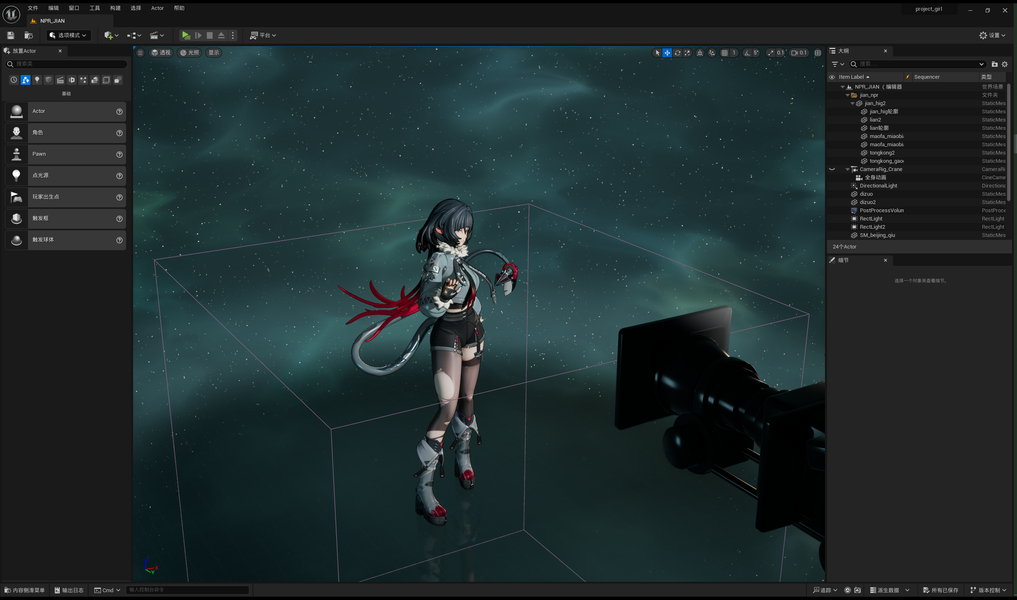The width and height of the screenshot is (1017, 600).
Task: Click the eject button in play controls
Action: [221, 35]
